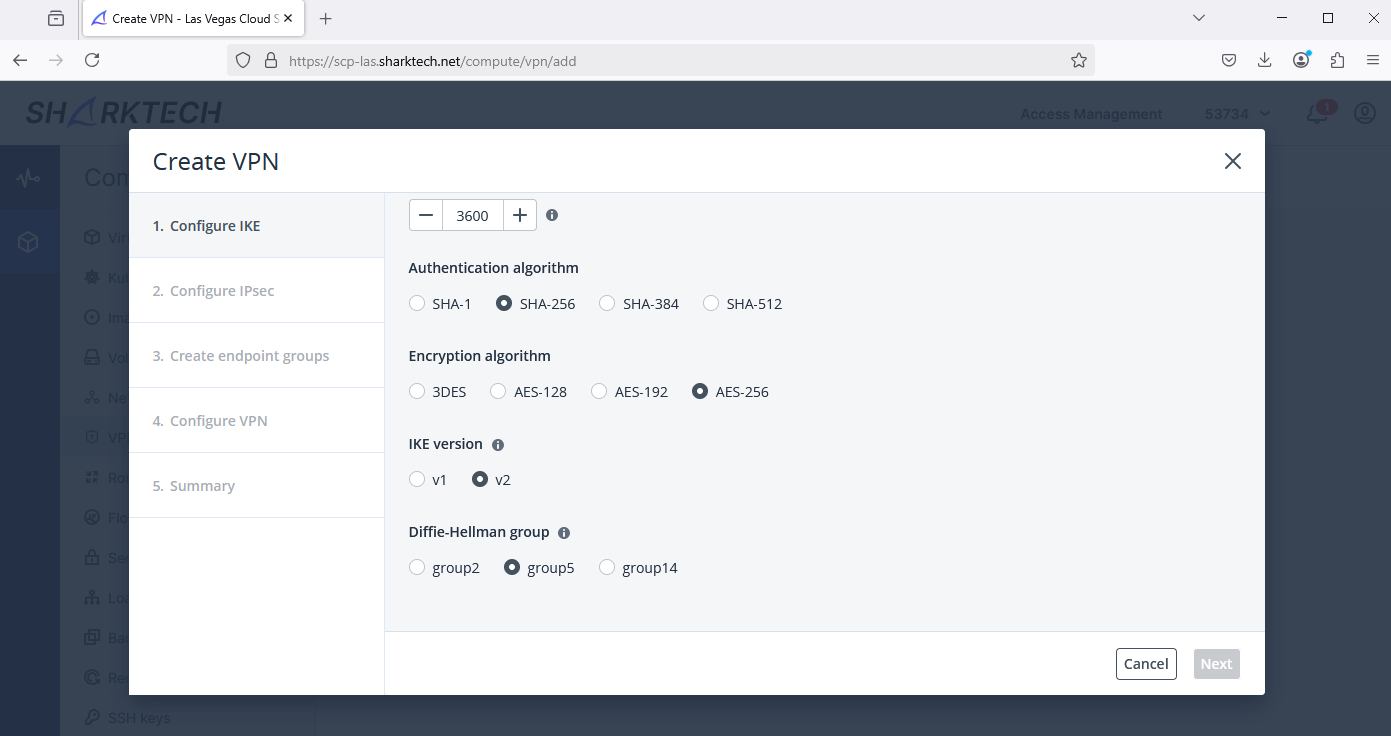The image size is (1391, 736).
Task: Expand the 53734 account dropdown
Action: [x=1236, y=113]
